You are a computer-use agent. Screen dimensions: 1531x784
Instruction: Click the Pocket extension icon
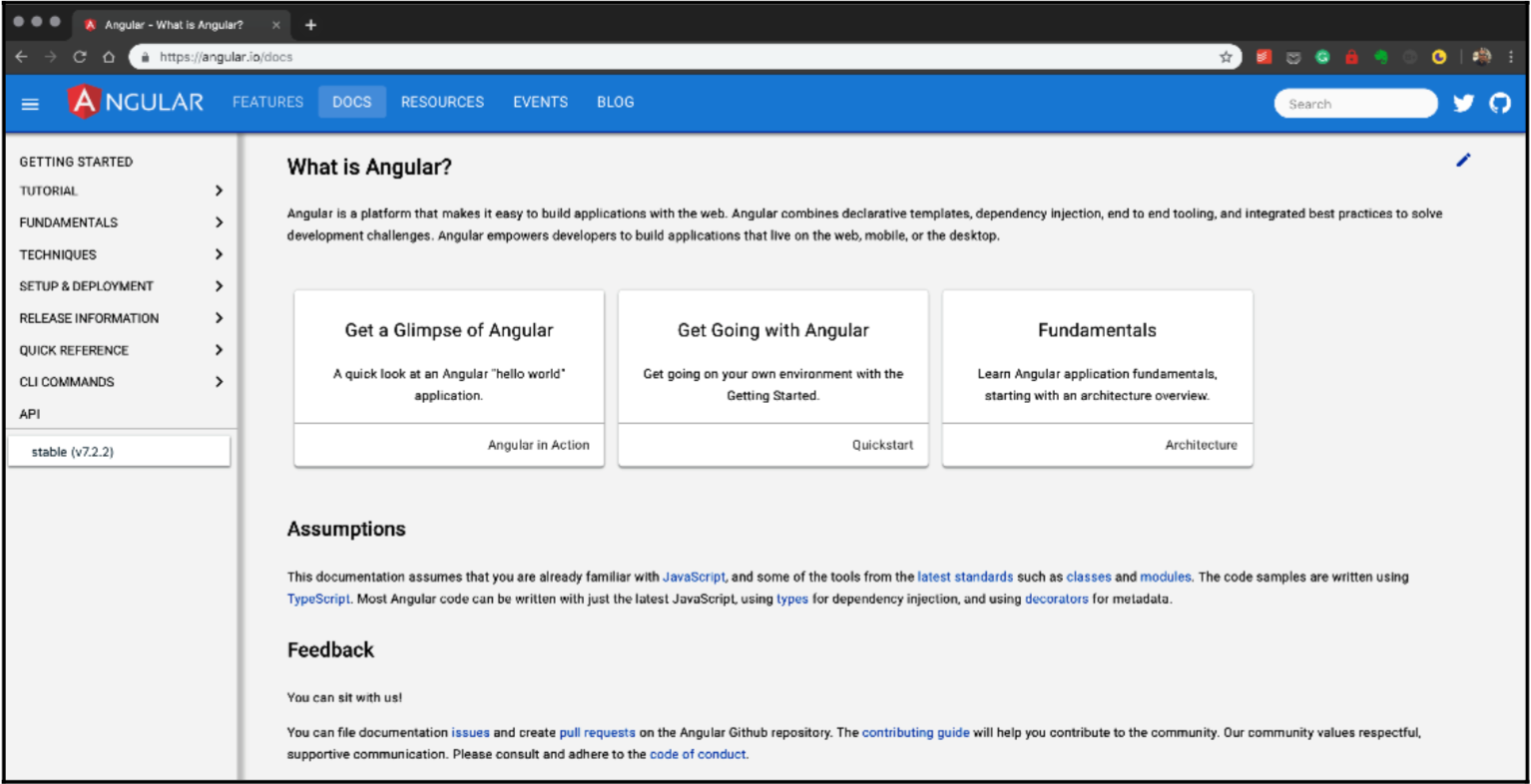pos(1293,57)
